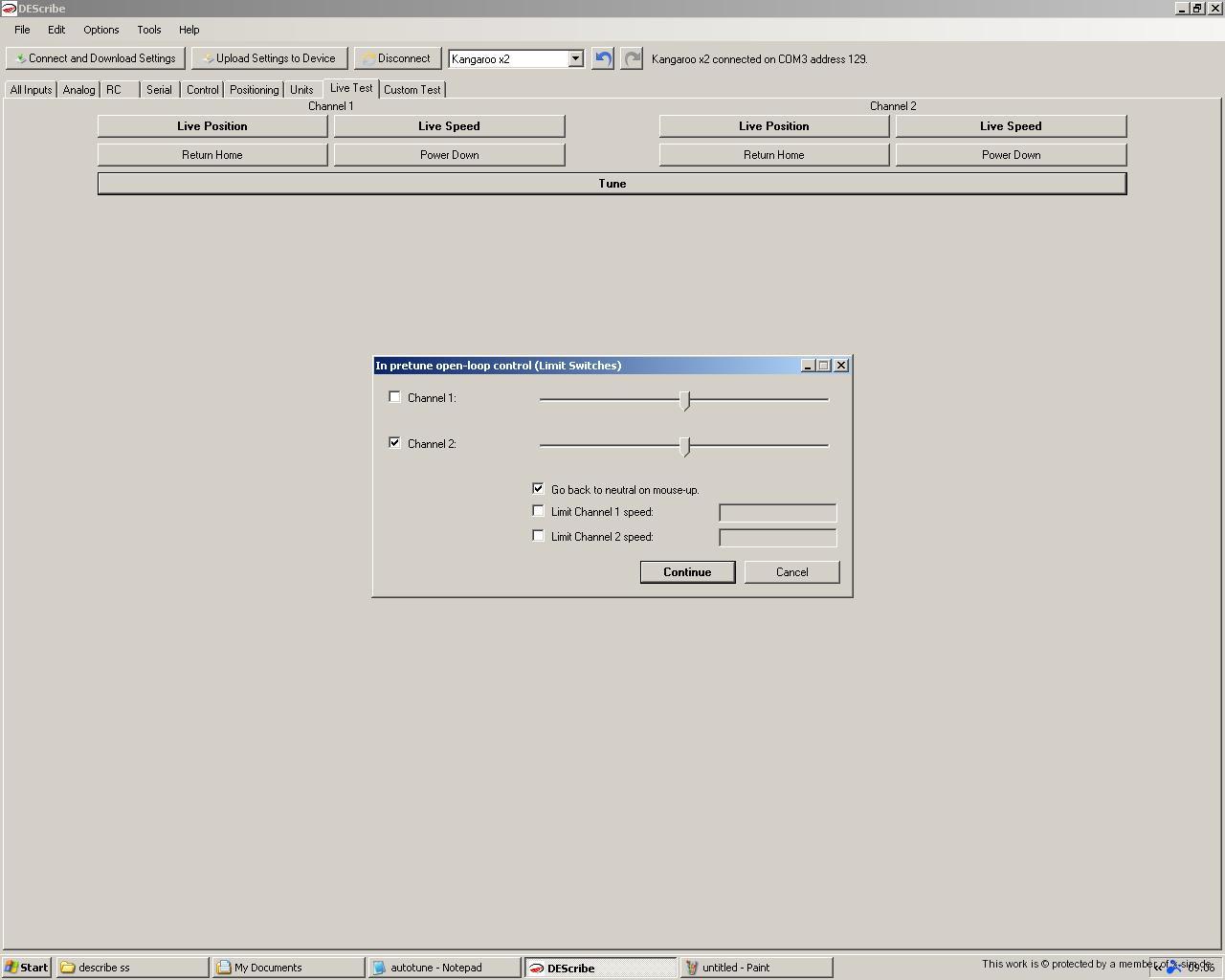The image size is (1225, 980).
Task: Enable Limit Channel 1 speed checkbox
Action: (538, 512)
